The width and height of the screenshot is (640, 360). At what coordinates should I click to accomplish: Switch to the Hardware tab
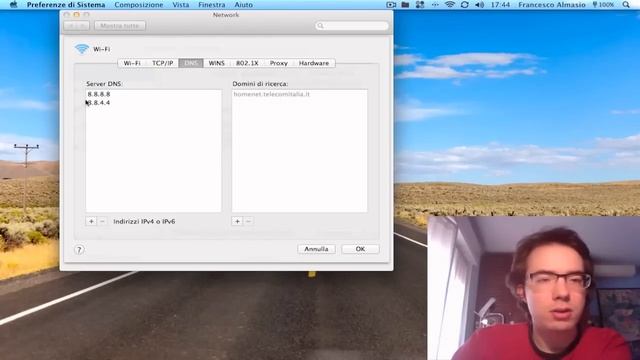(x=314, y=63)
